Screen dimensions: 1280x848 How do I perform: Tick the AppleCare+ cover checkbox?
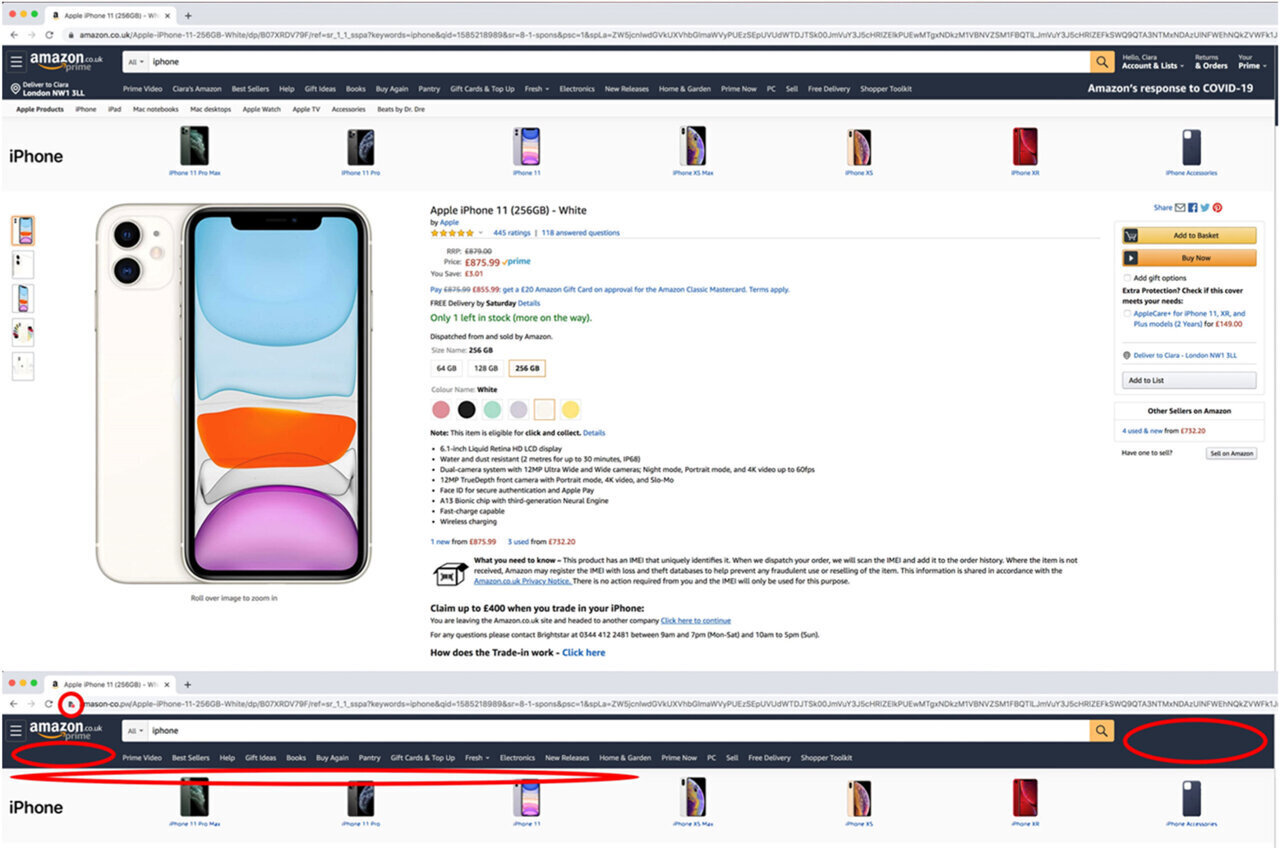pyautogui.click(x=1128, y=313)
